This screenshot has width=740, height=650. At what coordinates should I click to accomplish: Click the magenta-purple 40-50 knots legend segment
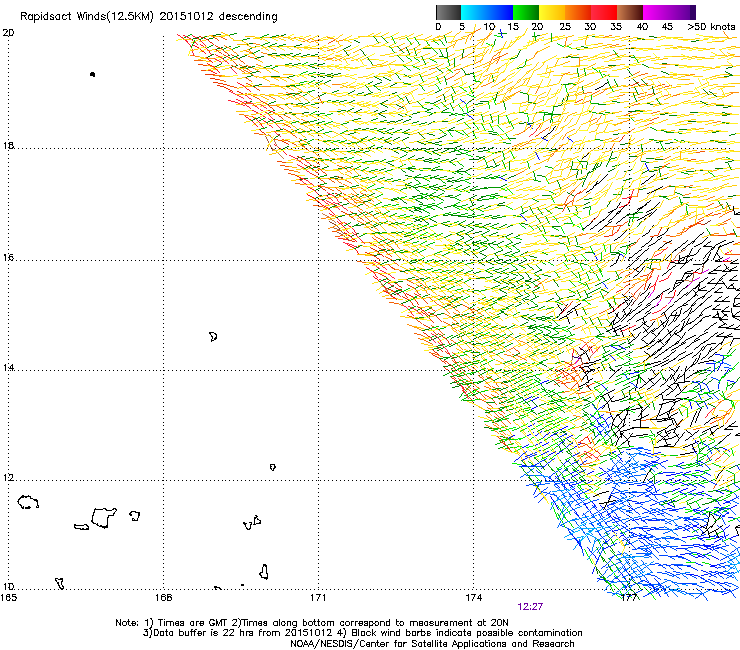669,12
